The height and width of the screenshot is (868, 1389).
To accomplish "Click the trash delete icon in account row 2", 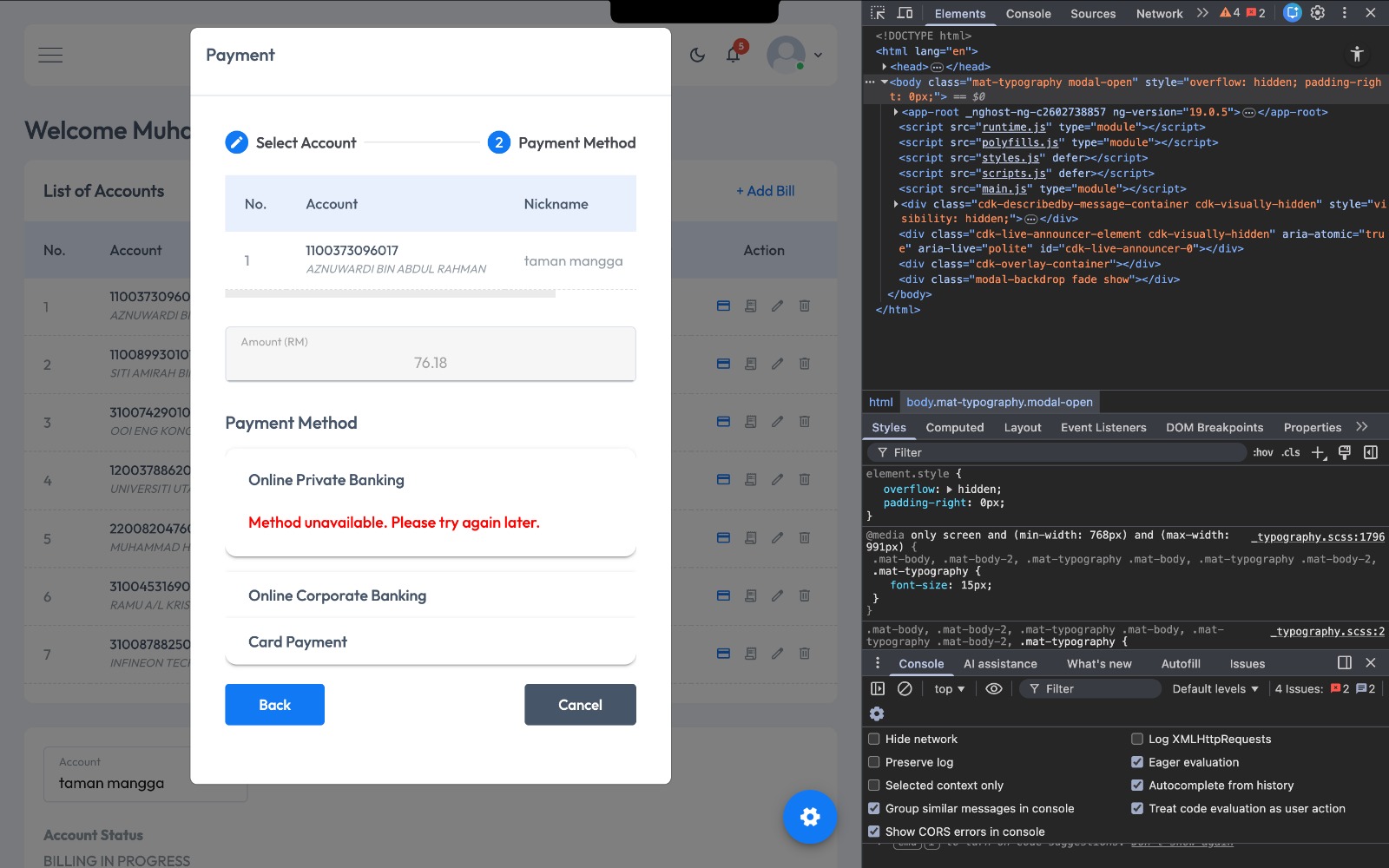I will (805, 364).
